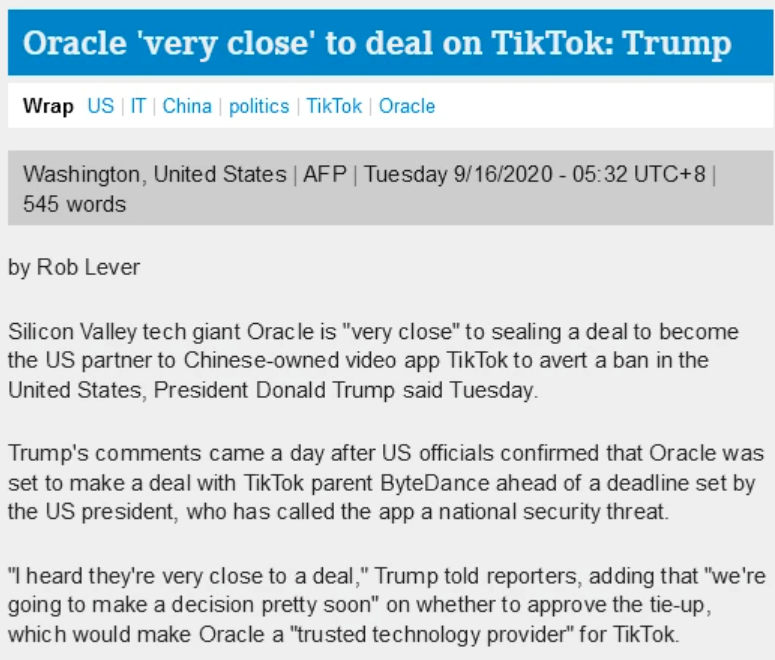Image resolution: width=775 pixels, height=660 pixels.
Task: Click the paragraph starting I heard they're
Action: pyautogui.click(x=387, y=605)
